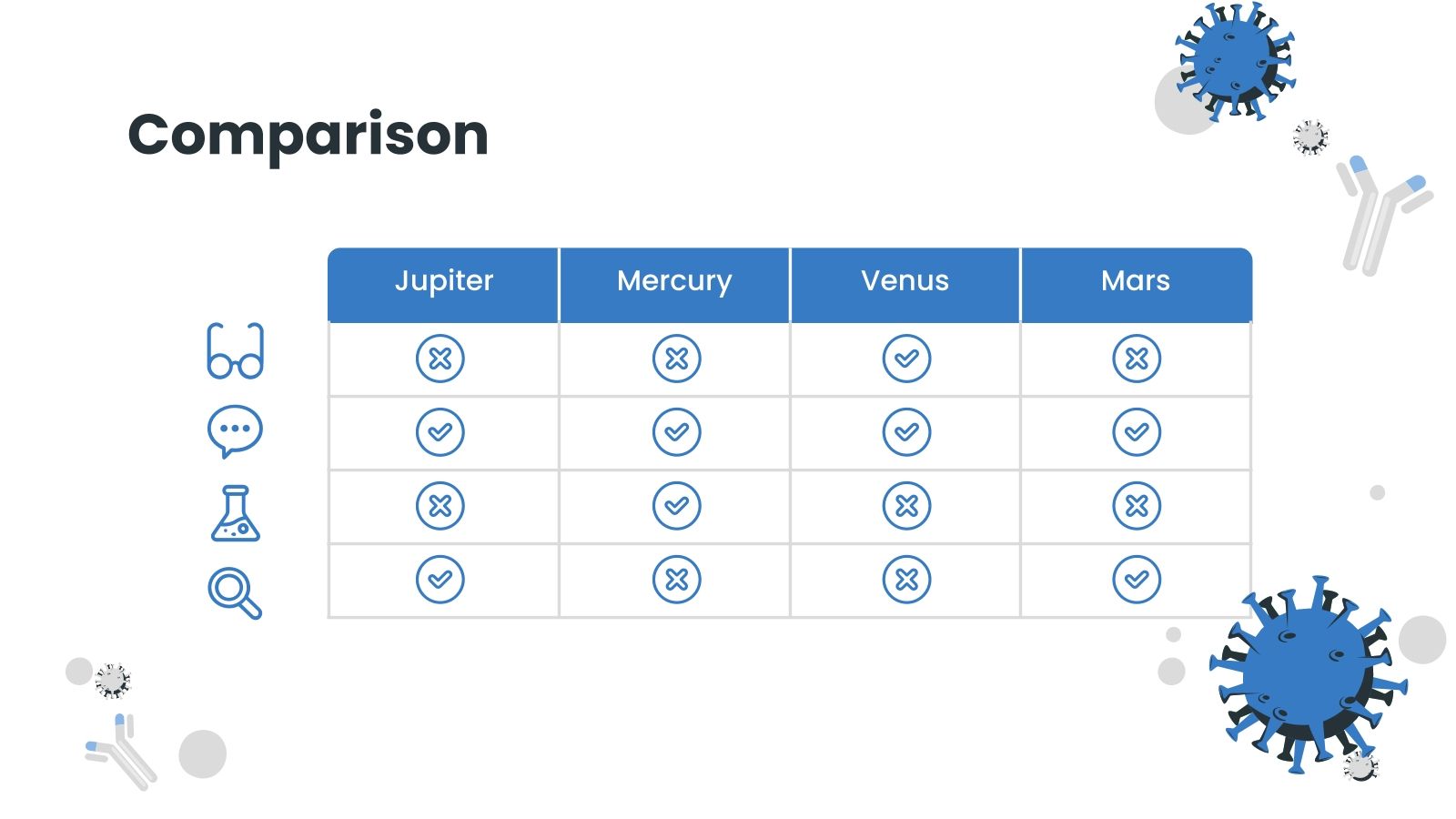
Task: Select the Mars column header
Action: (x=1136, y=281)
